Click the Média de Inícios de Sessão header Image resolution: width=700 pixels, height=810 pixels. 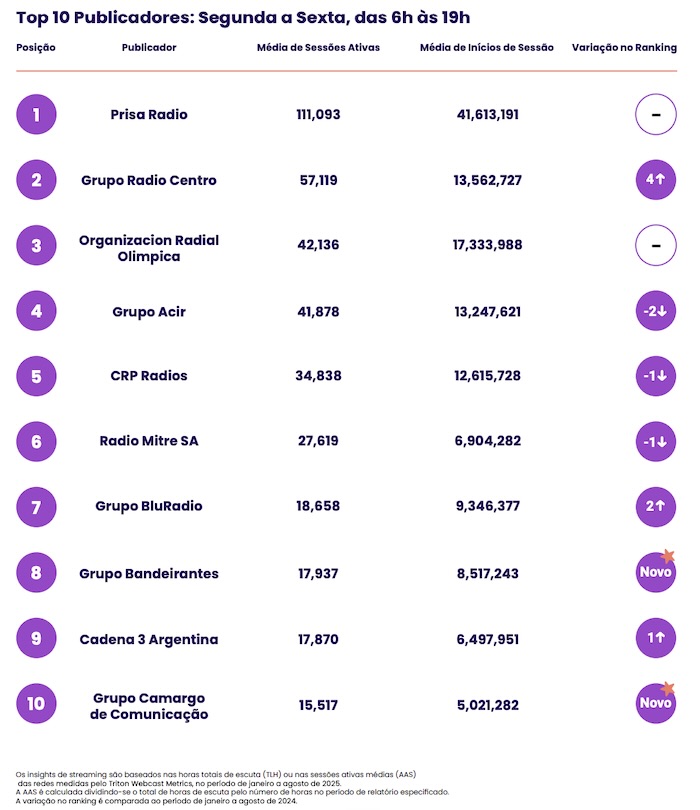487,48
